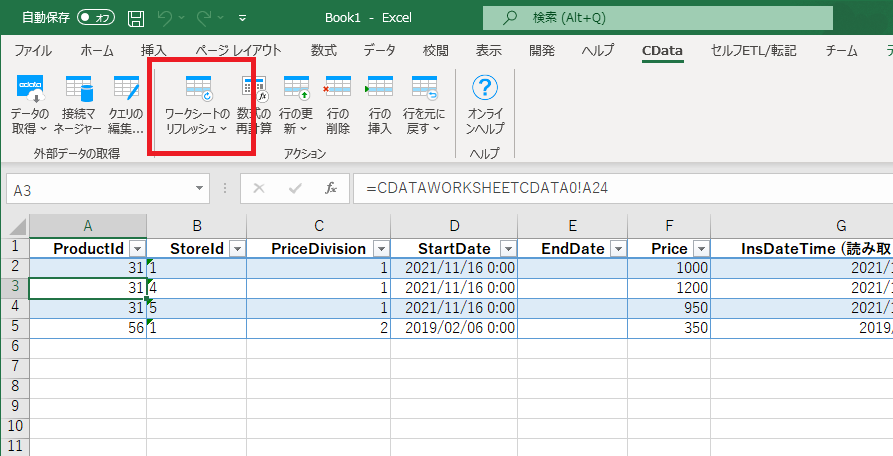Click the Price cell with 350
The image size is (893, 456).
(669, 328)
